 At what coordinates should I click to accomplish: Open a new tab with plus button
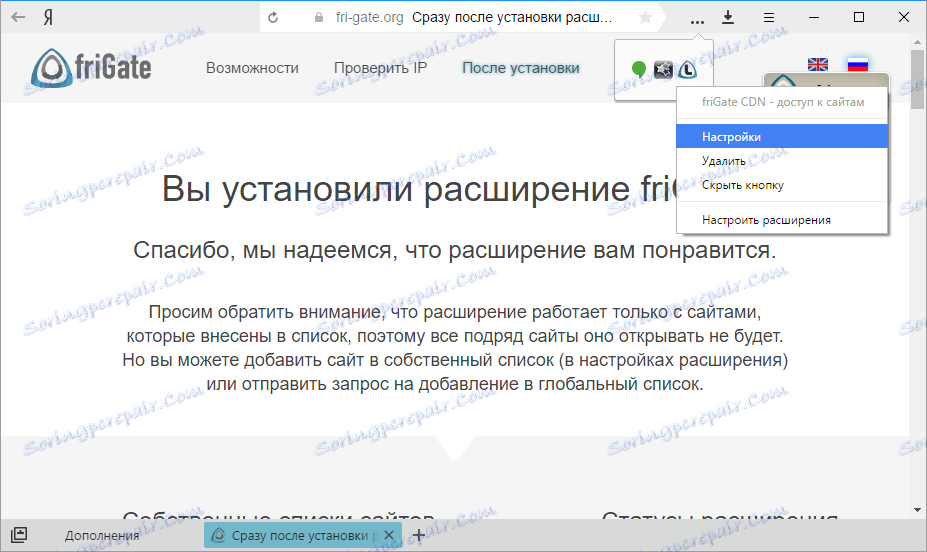419,535
